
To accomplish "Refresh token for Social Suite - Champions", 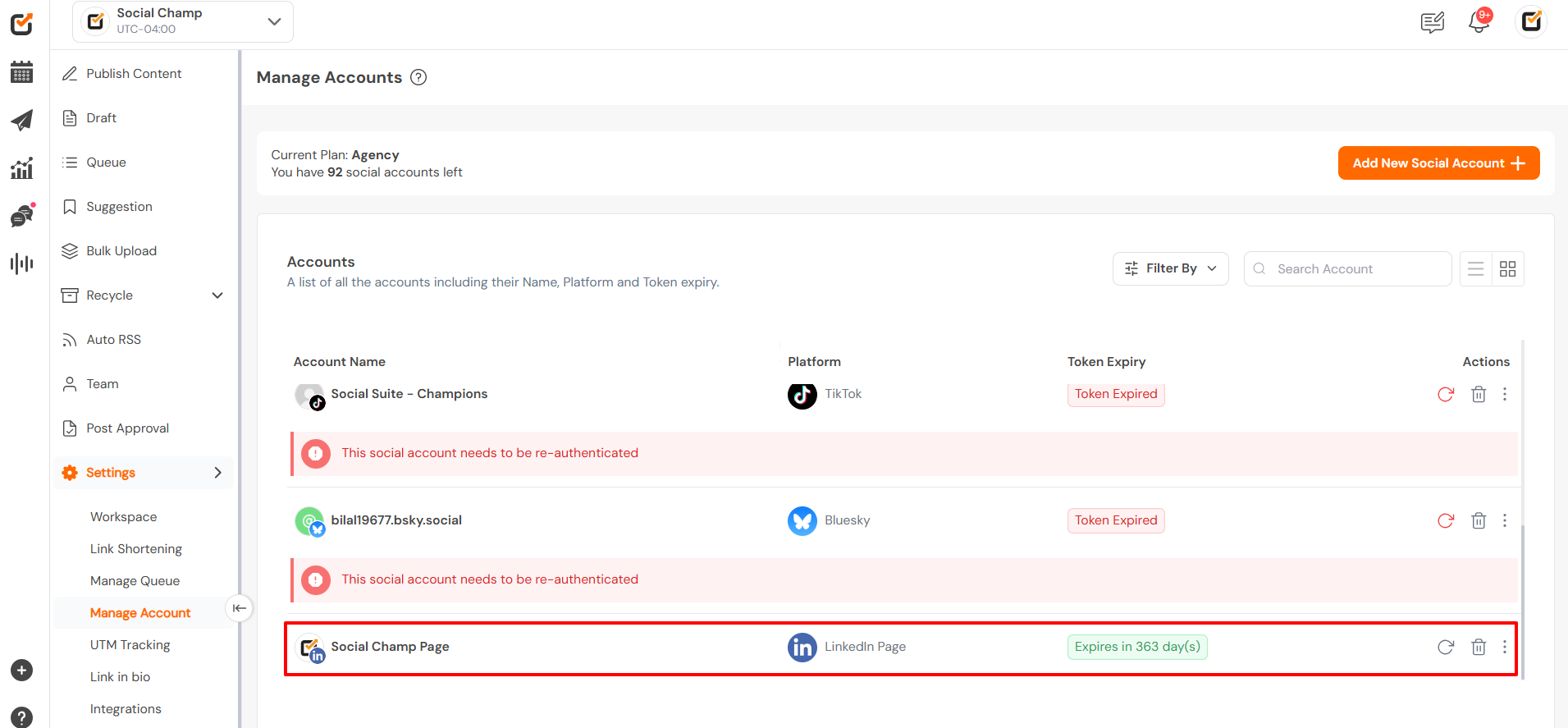I will 1446,394.
